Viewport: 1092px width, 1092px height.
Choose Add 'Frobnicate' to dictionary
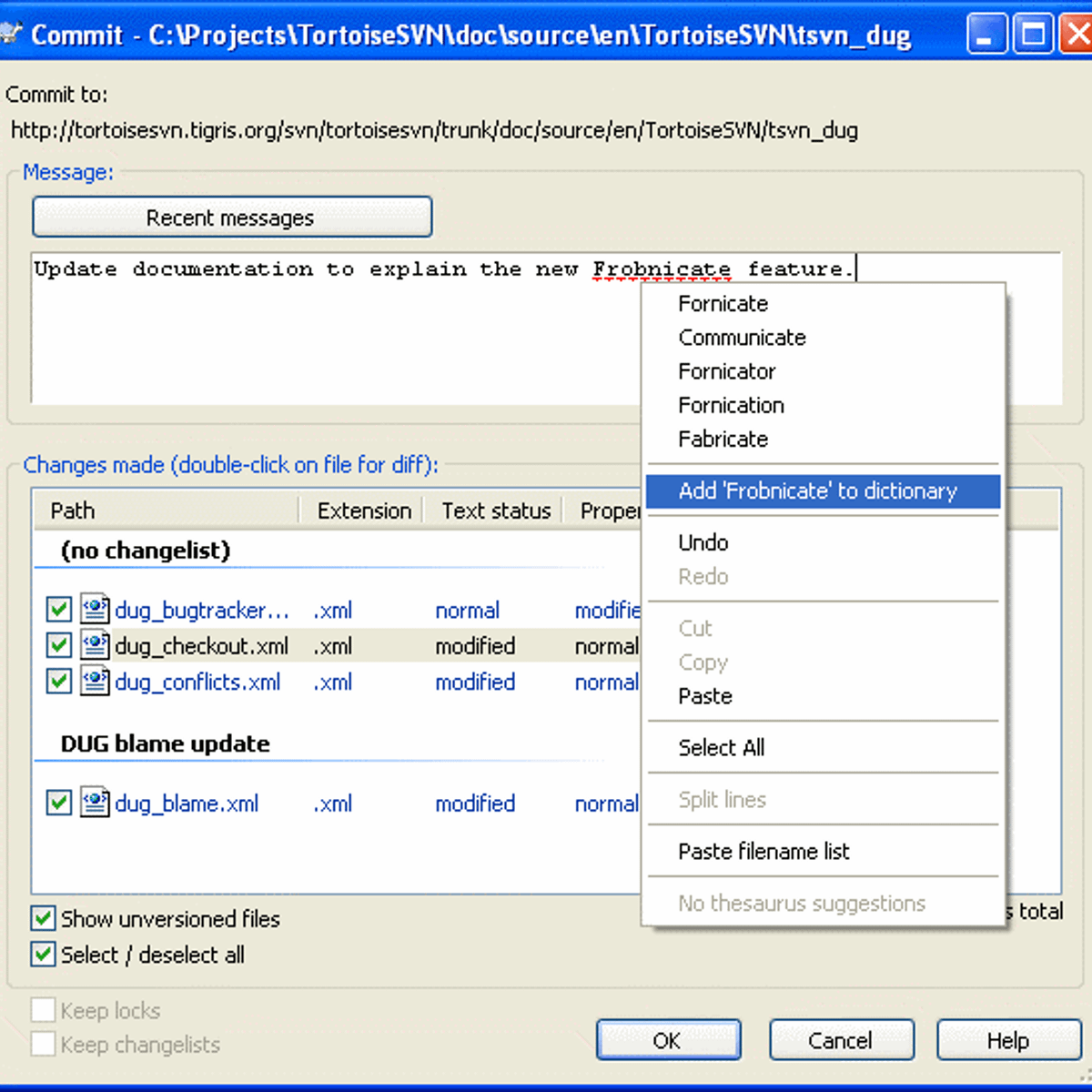click(x=817, y=491)
